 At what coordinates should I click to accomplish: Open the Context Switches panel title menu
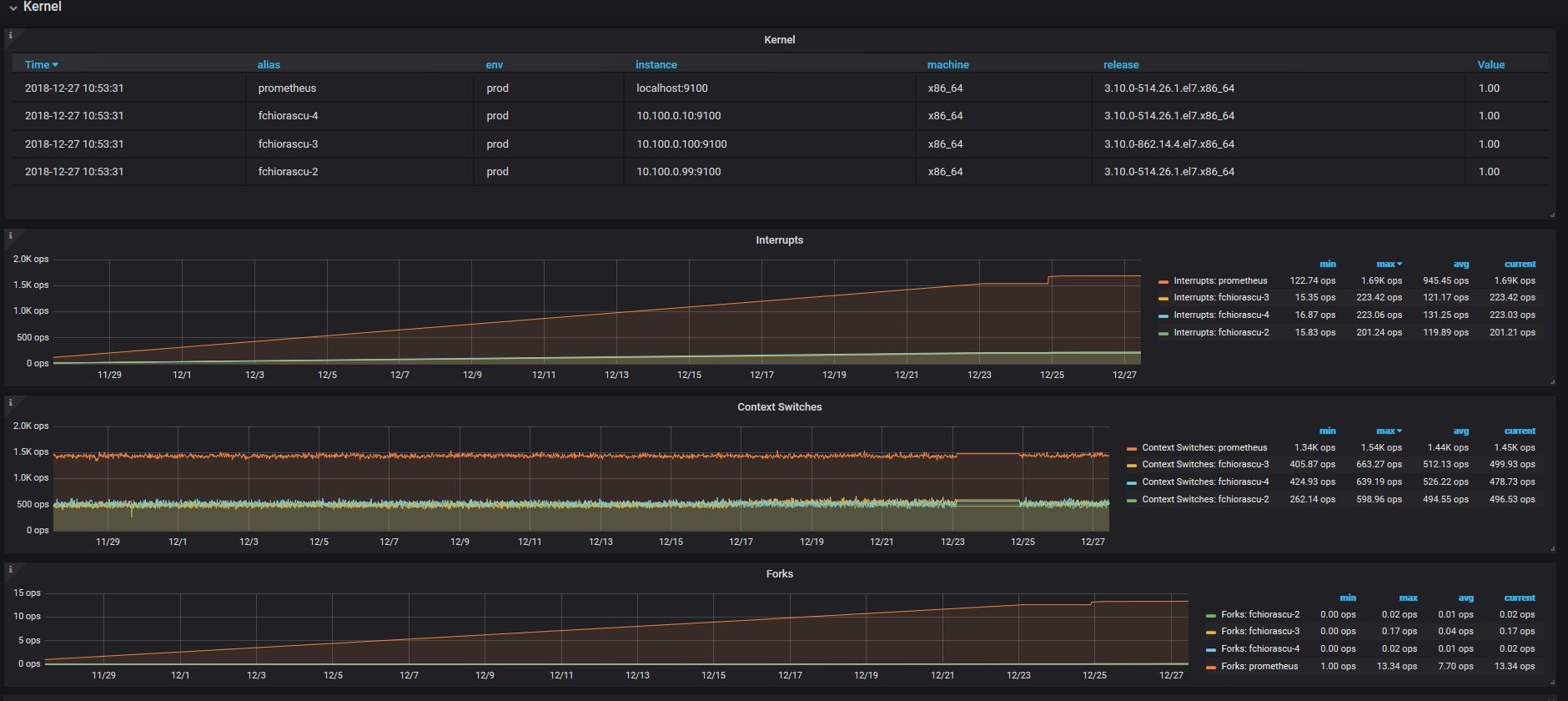coord(779,406)
